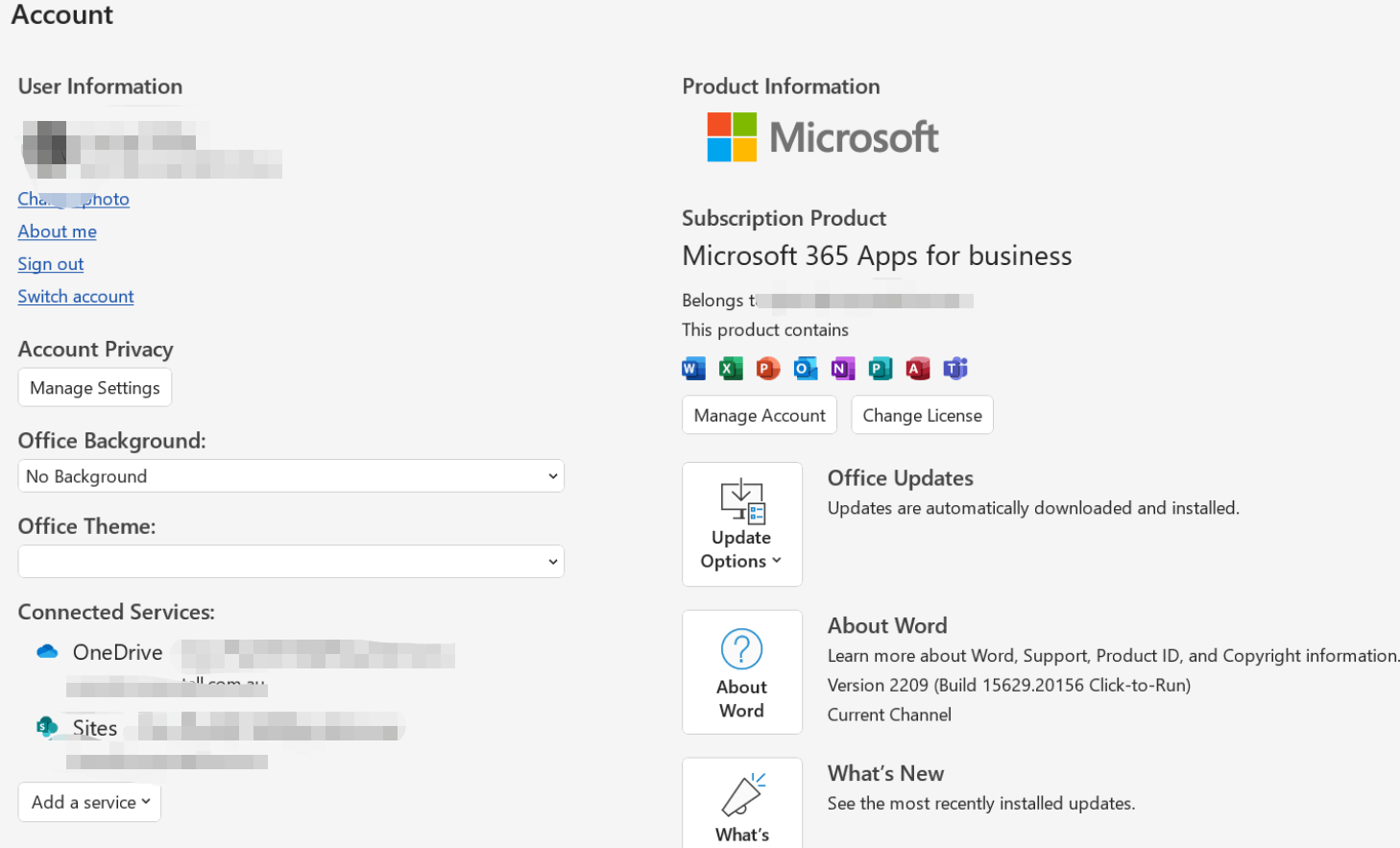Viewport: 1400px width, 848px height.
Task: Click the user profile photo
Action: pos(44,150)
